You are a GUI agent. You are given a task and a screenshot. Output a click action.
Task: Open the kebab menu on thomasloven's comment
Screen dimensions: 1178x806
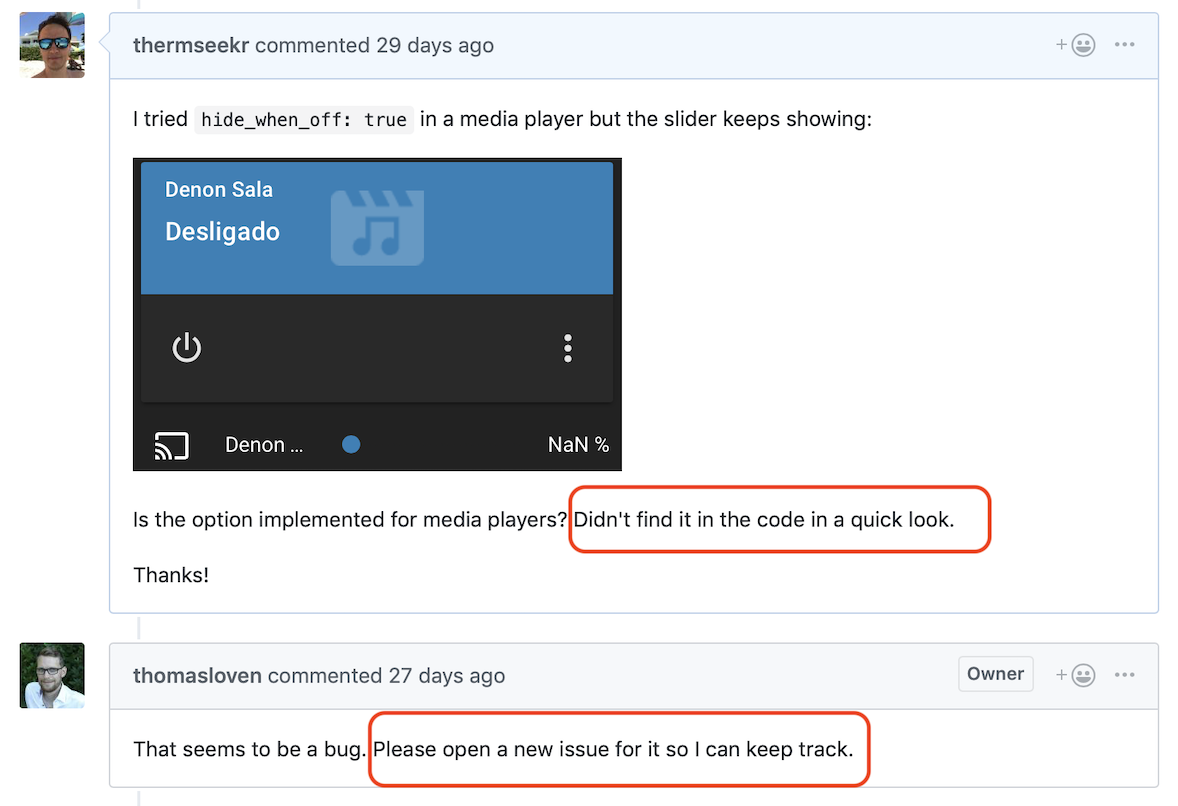click(x=1125, y=674)
